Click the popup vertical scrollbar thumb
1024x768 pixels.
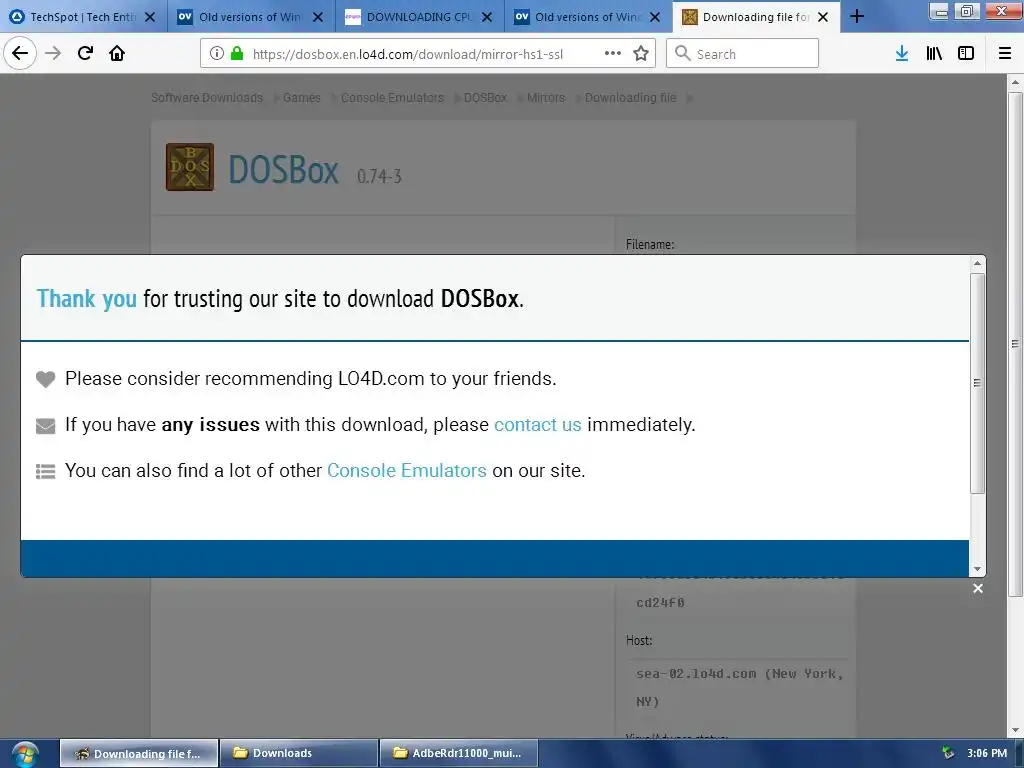tap(977, 383)
